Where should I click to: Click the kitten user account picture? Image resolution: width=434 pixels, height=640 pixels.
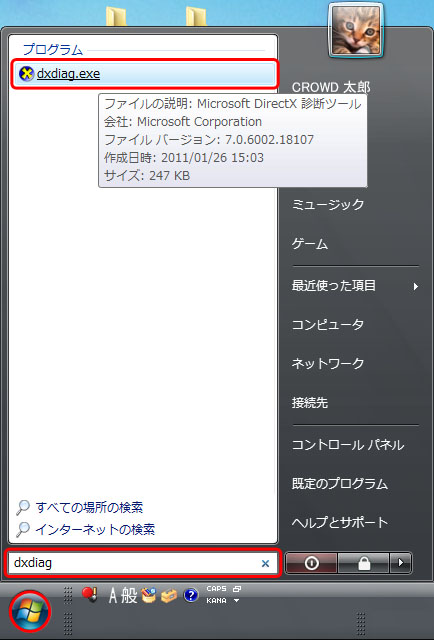pyautogui.click(x=356, y=30)
